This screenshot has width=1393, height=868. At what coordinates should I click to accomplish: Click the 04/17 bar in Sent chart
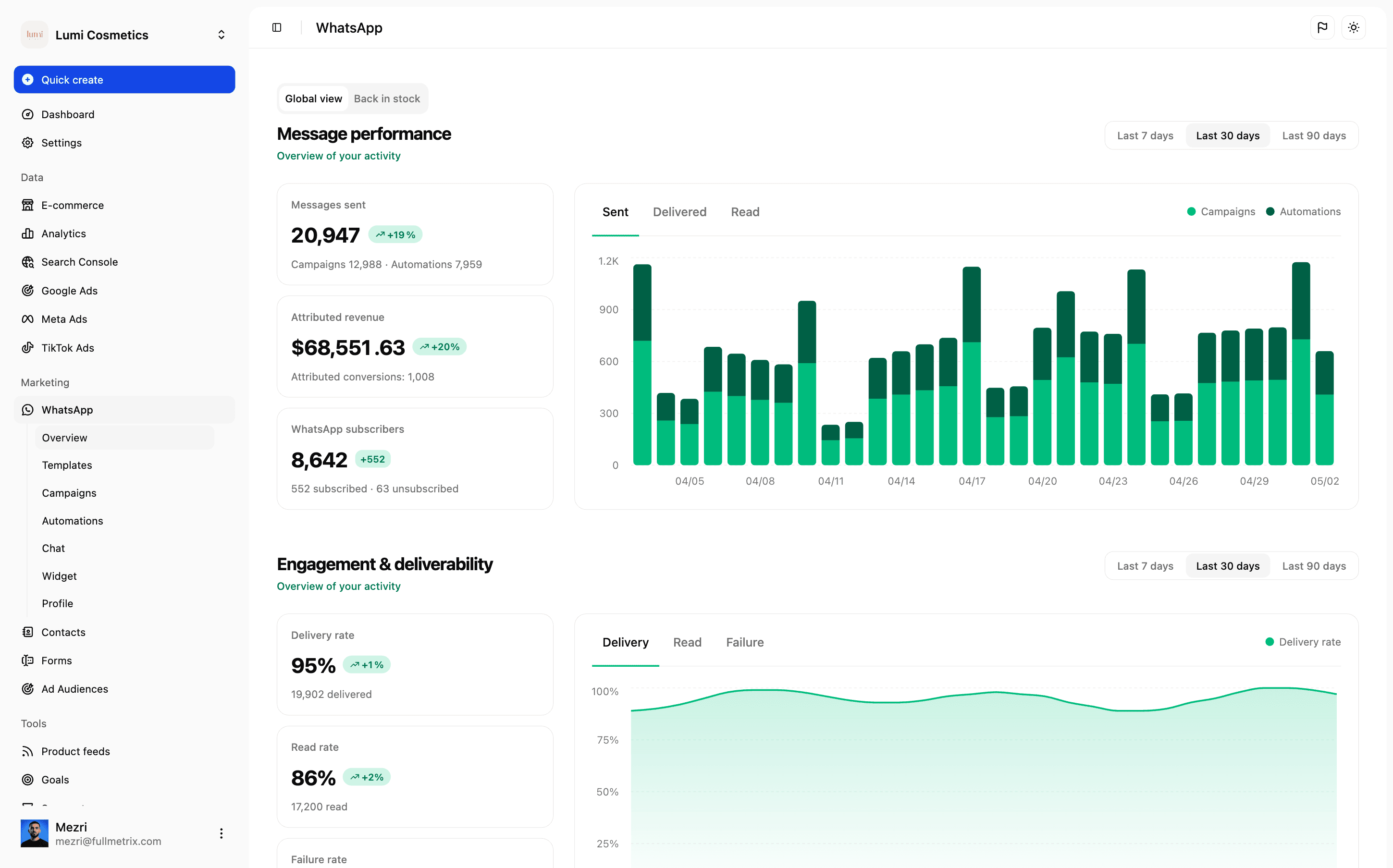972,366
